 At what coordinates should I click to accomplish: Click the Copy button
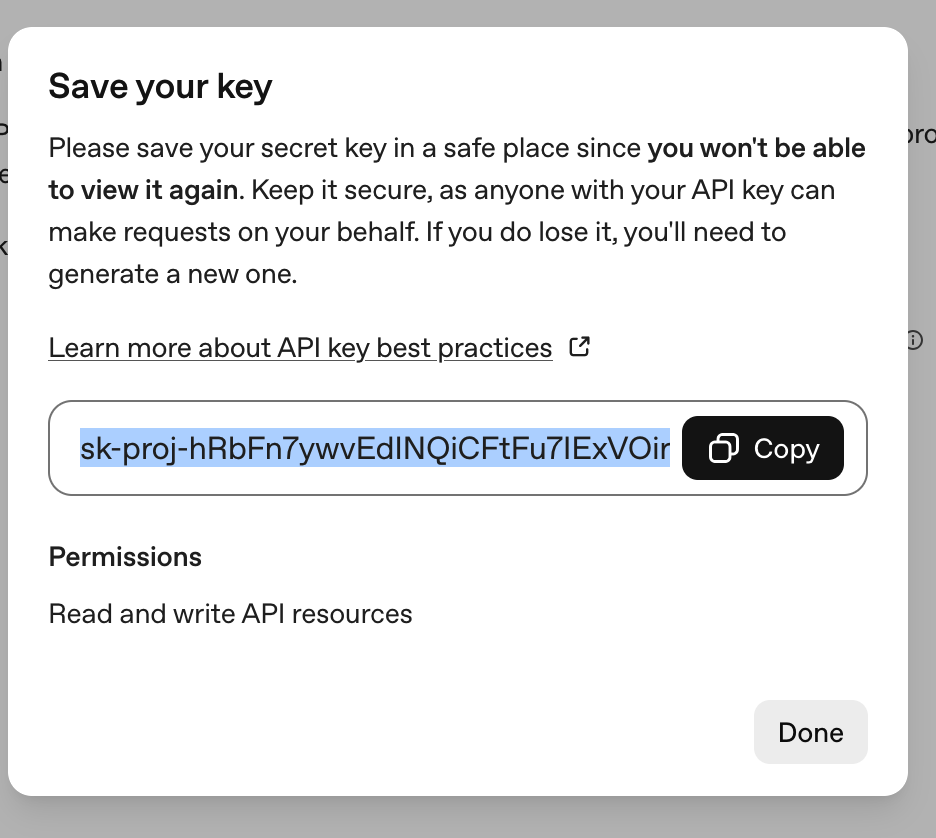[763, 449]
